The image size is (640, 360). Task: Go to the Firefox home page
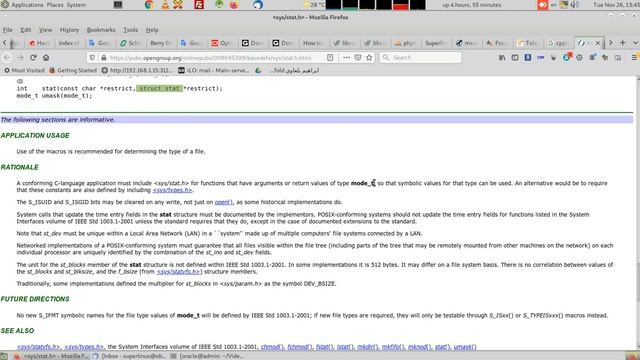click(46, 58)
